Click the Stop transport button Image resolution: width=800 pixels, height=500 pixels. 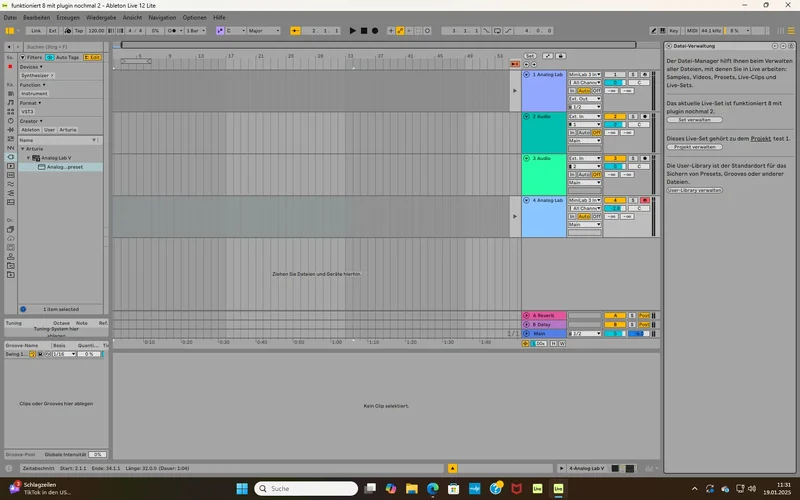[x=364, y=31]
